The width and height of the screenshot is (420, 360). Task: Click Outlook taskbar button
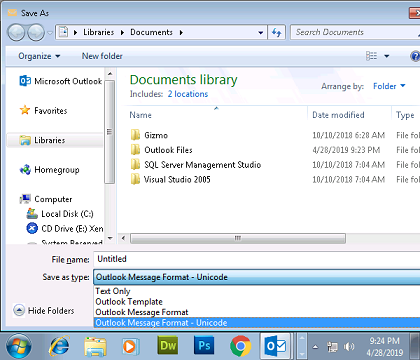pos(276,346)
